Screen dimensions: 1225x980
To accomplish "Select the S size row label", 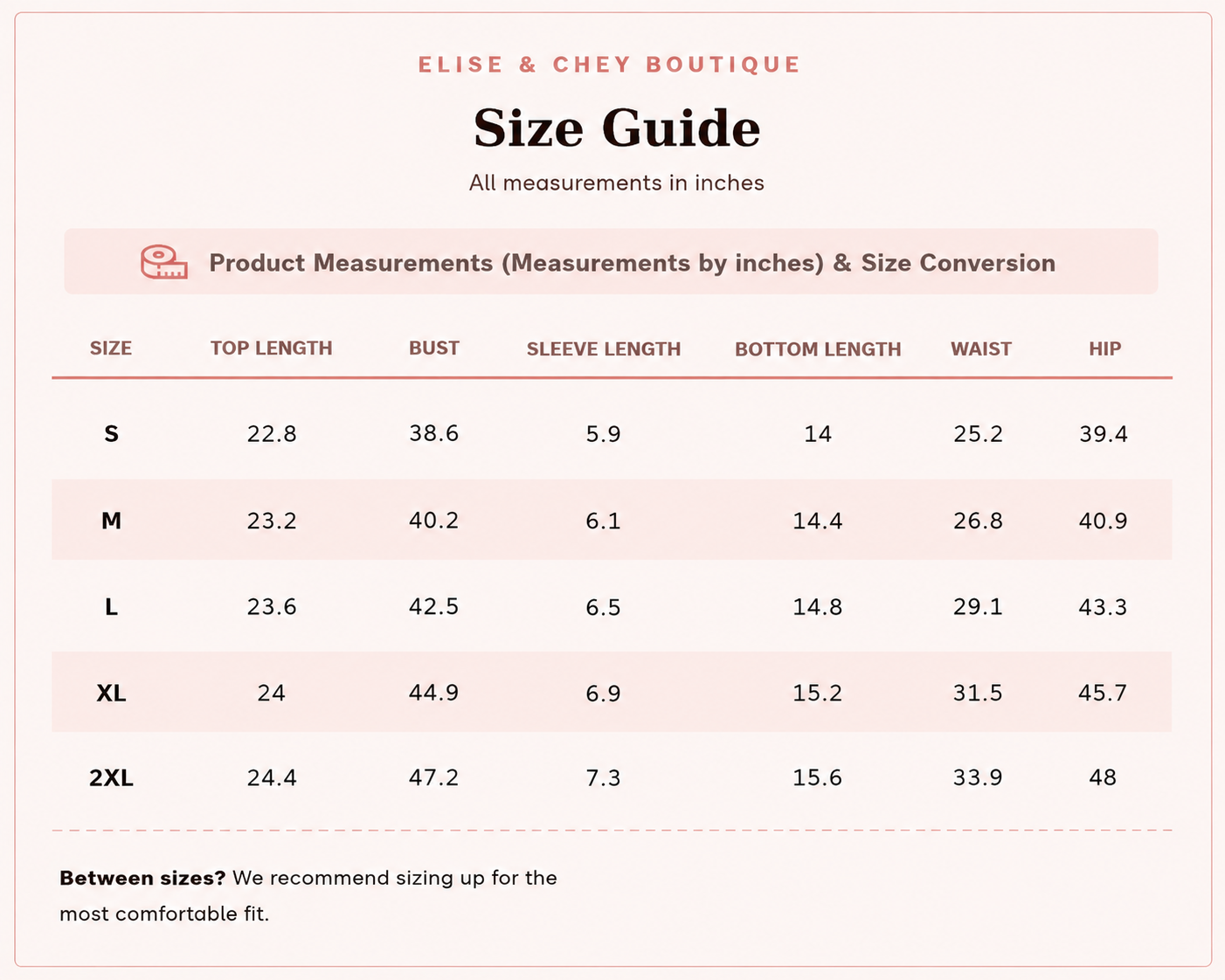I will 111,433.
